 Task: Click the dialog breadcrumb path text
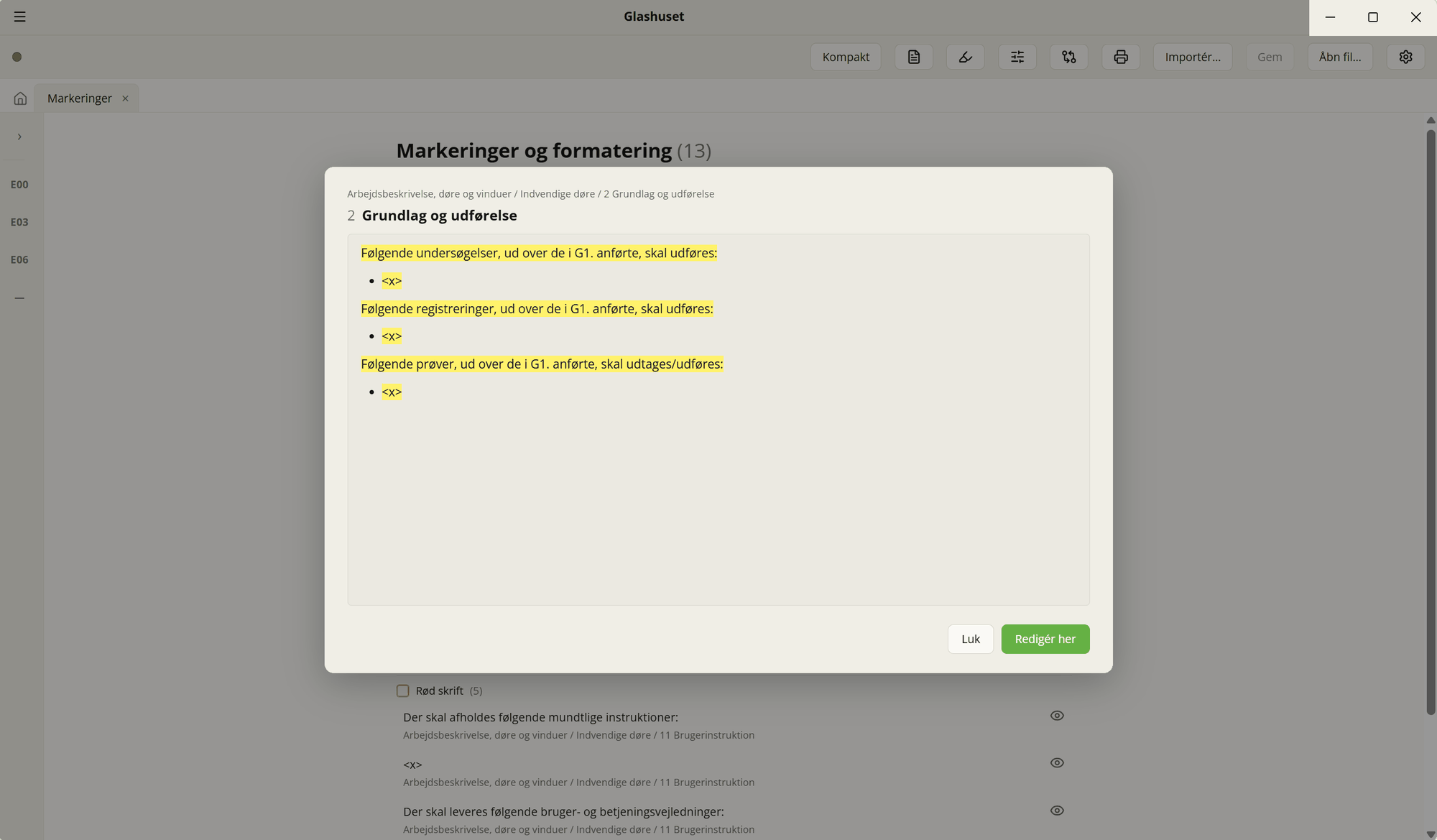click(x=530, y=194)
